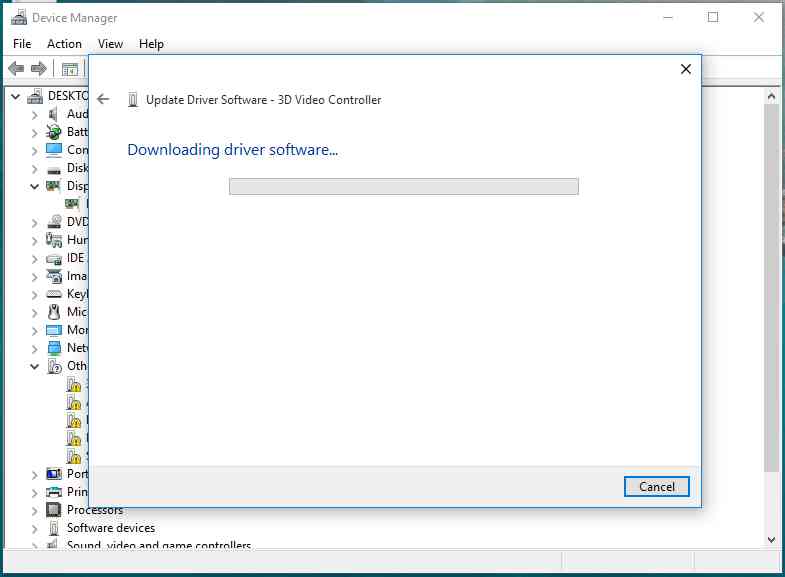785x577 pixels.
Task: Open the View menu
Action: point(110,44)
